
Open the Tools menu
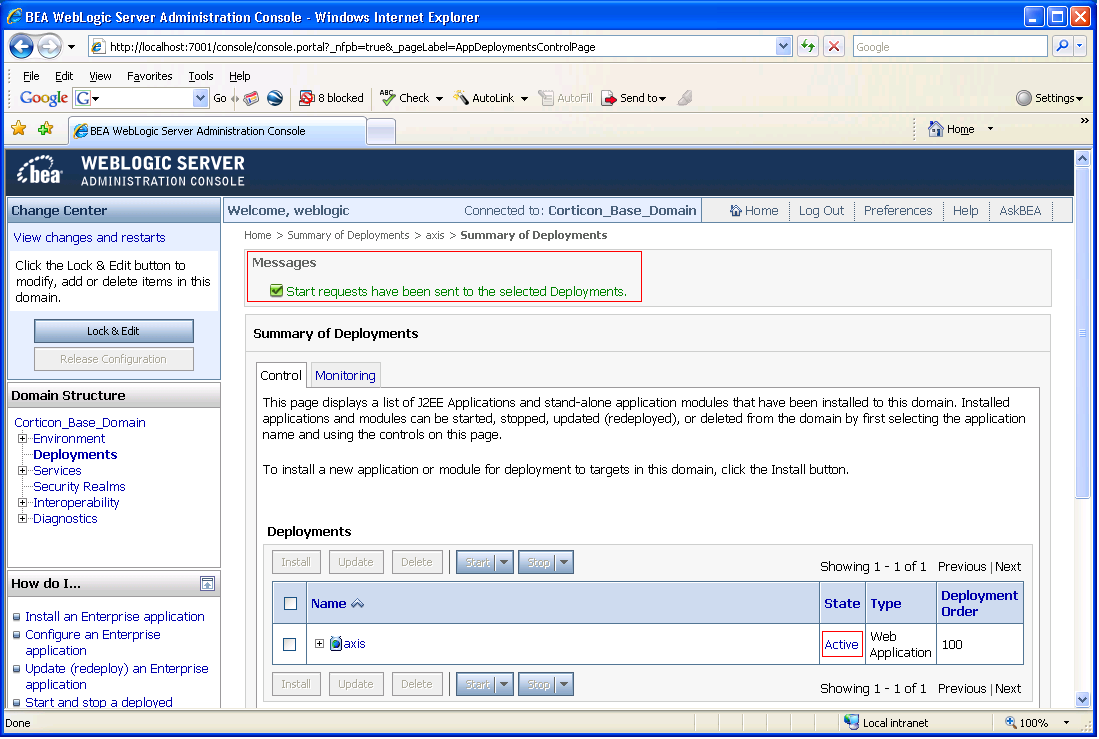click(200, 76)
